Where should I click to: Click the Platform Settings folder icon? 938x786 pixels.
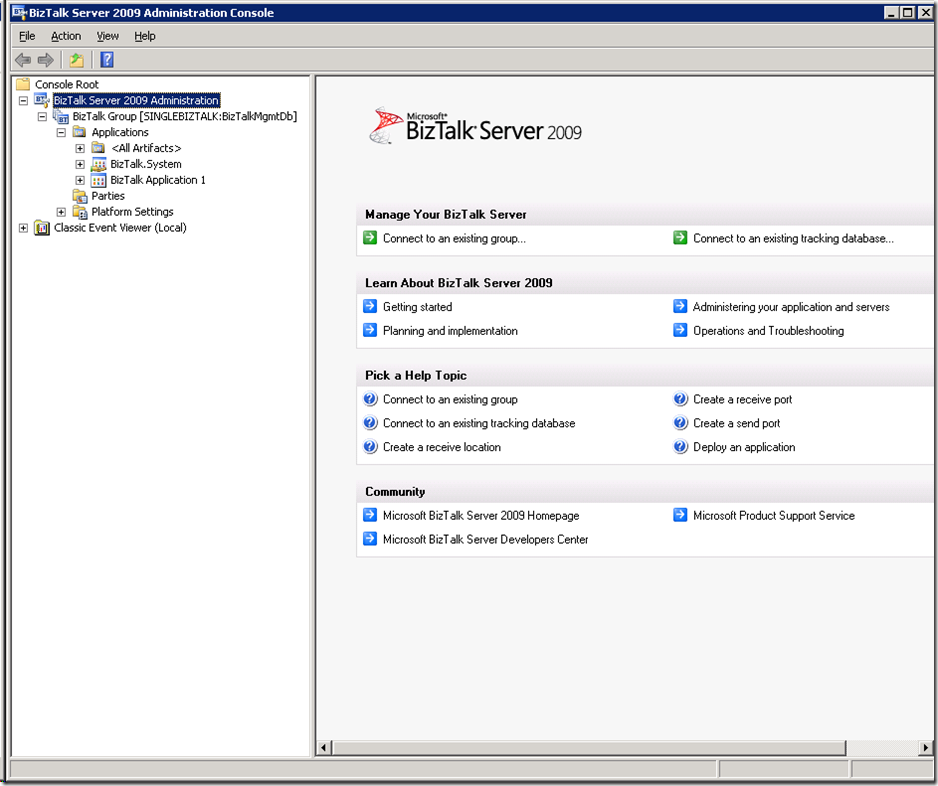(x=80, y=212)
